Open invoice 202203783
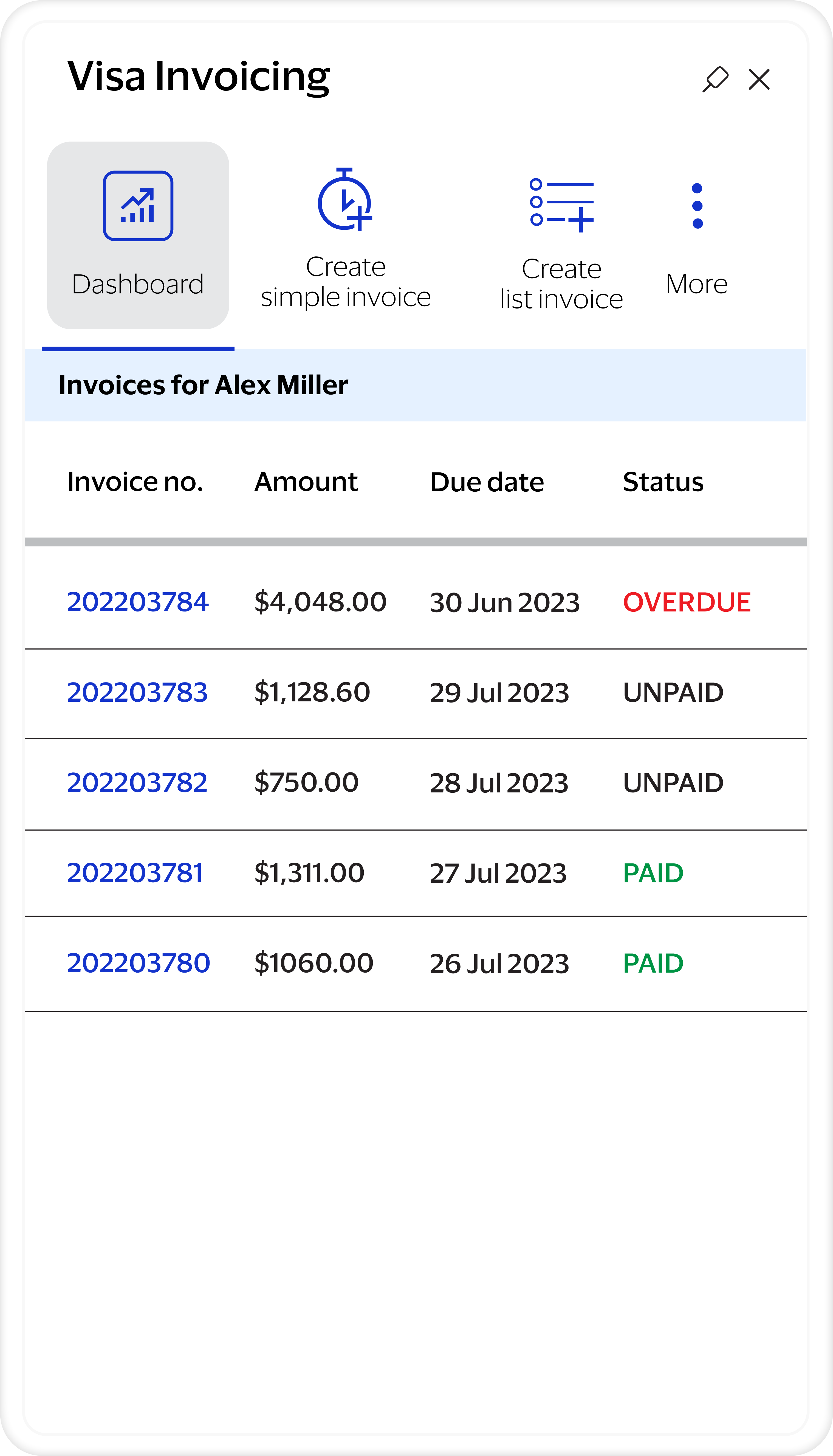The width and height of the screenshot is (833, 1456). click(137, 693)
